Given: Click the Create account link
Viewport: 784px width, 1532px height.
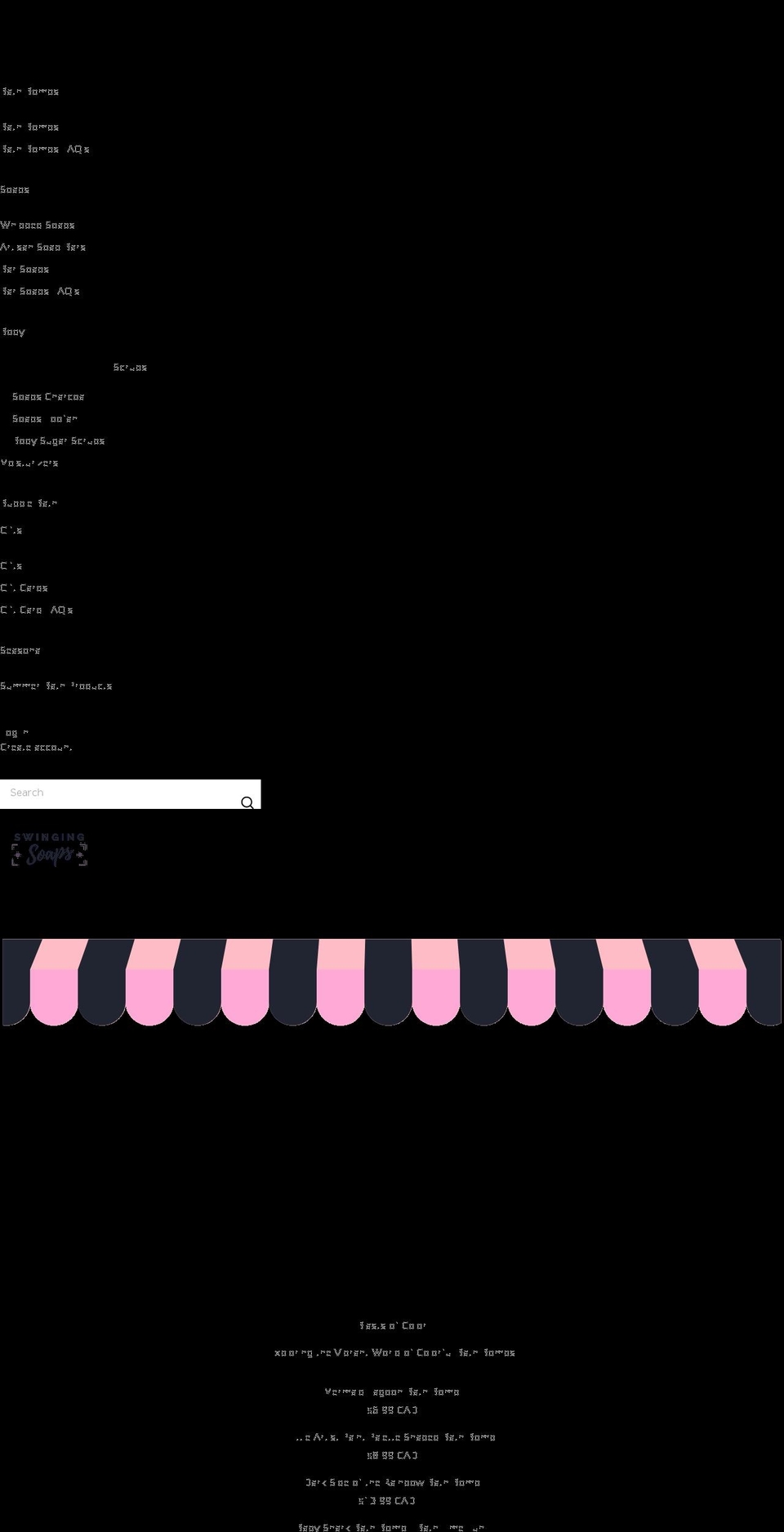Looking at the screenshot, I should pyautogui.click(x=37, y=748).
